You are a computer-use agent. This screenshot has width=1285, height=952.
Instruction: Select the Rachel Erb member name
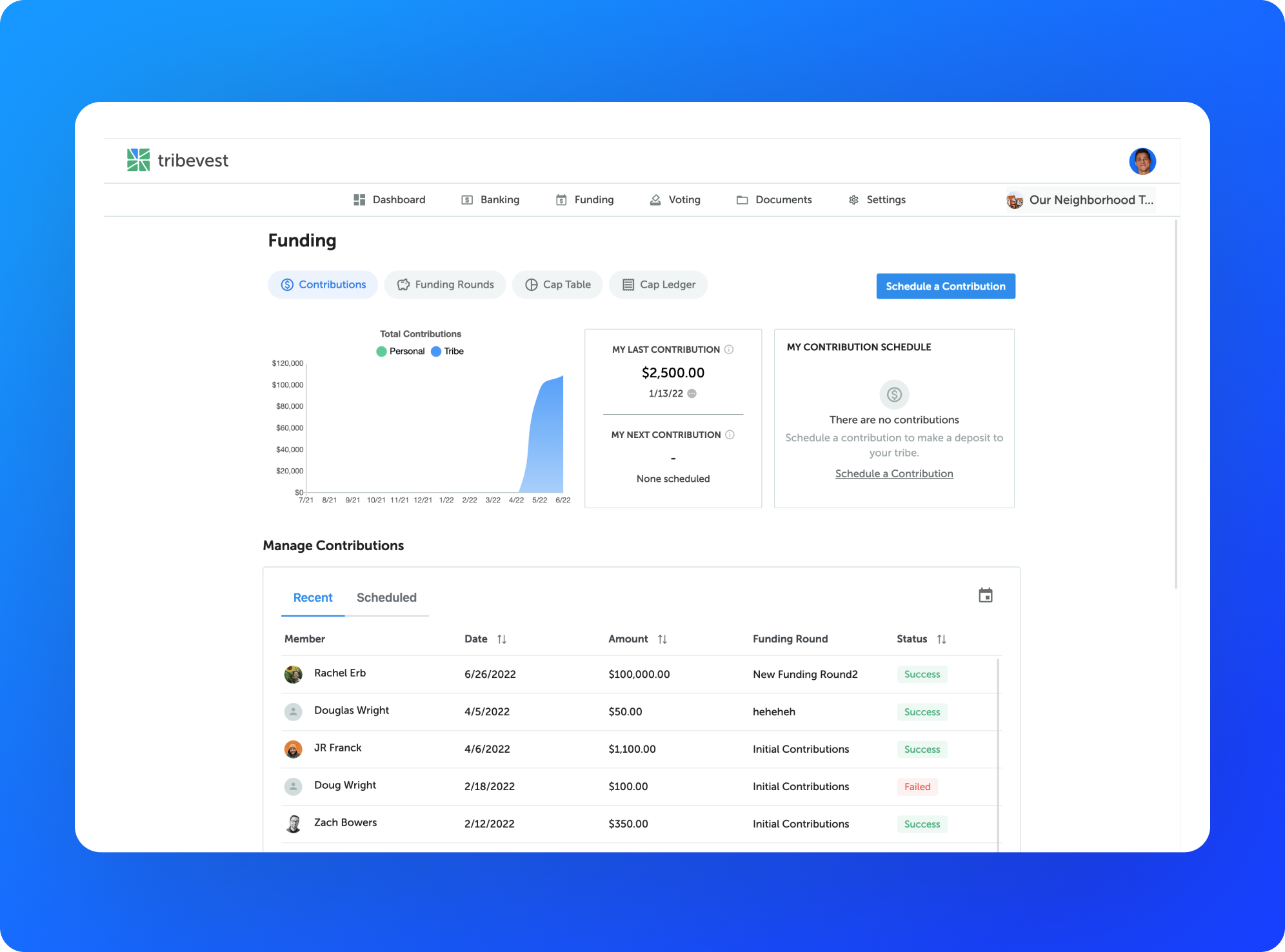[x=340, y=673]
